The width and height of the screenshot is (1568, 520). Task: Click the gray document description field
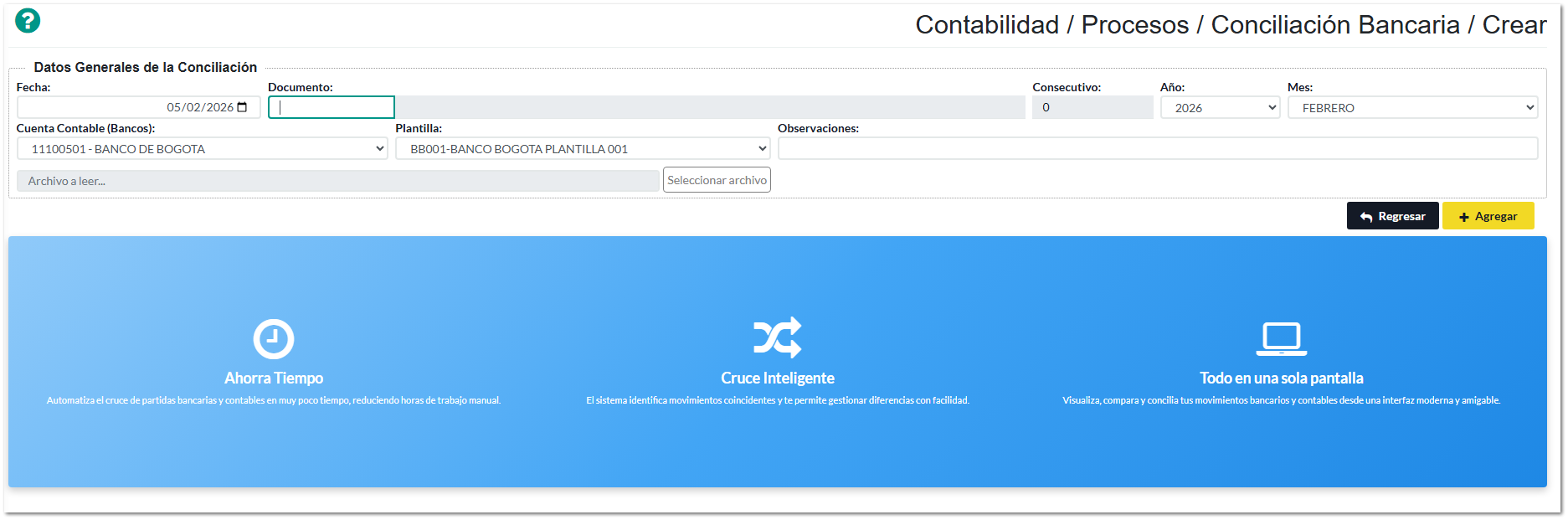tap(710, 107)
